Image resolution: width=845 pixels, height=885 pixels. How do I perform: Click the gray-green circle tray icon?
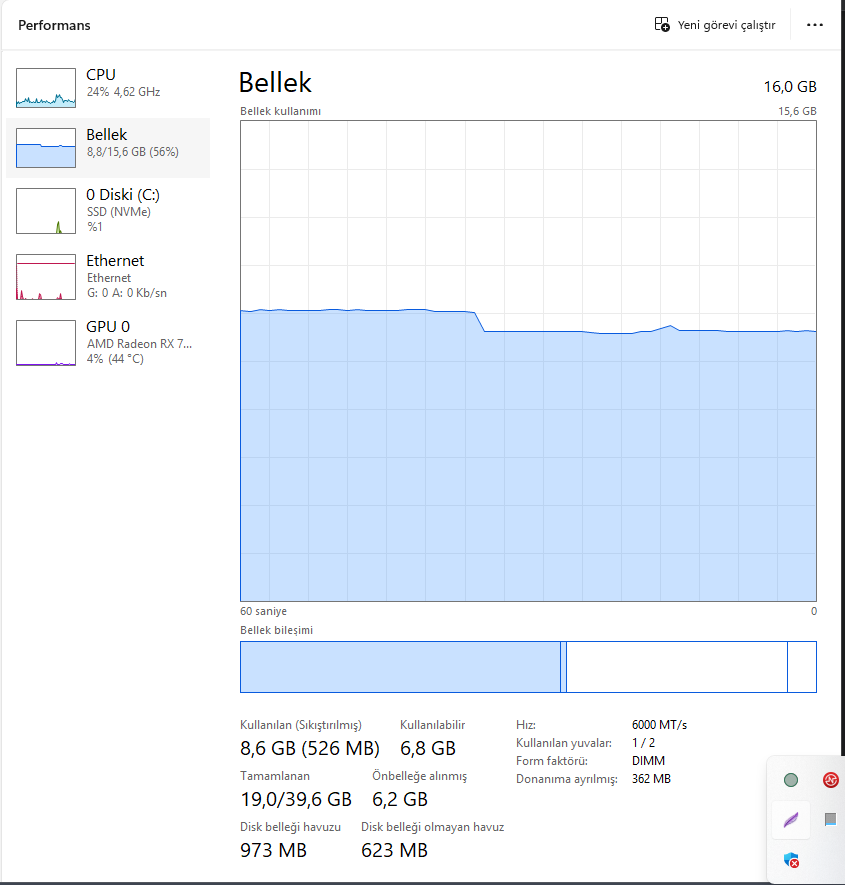[791, 780]
